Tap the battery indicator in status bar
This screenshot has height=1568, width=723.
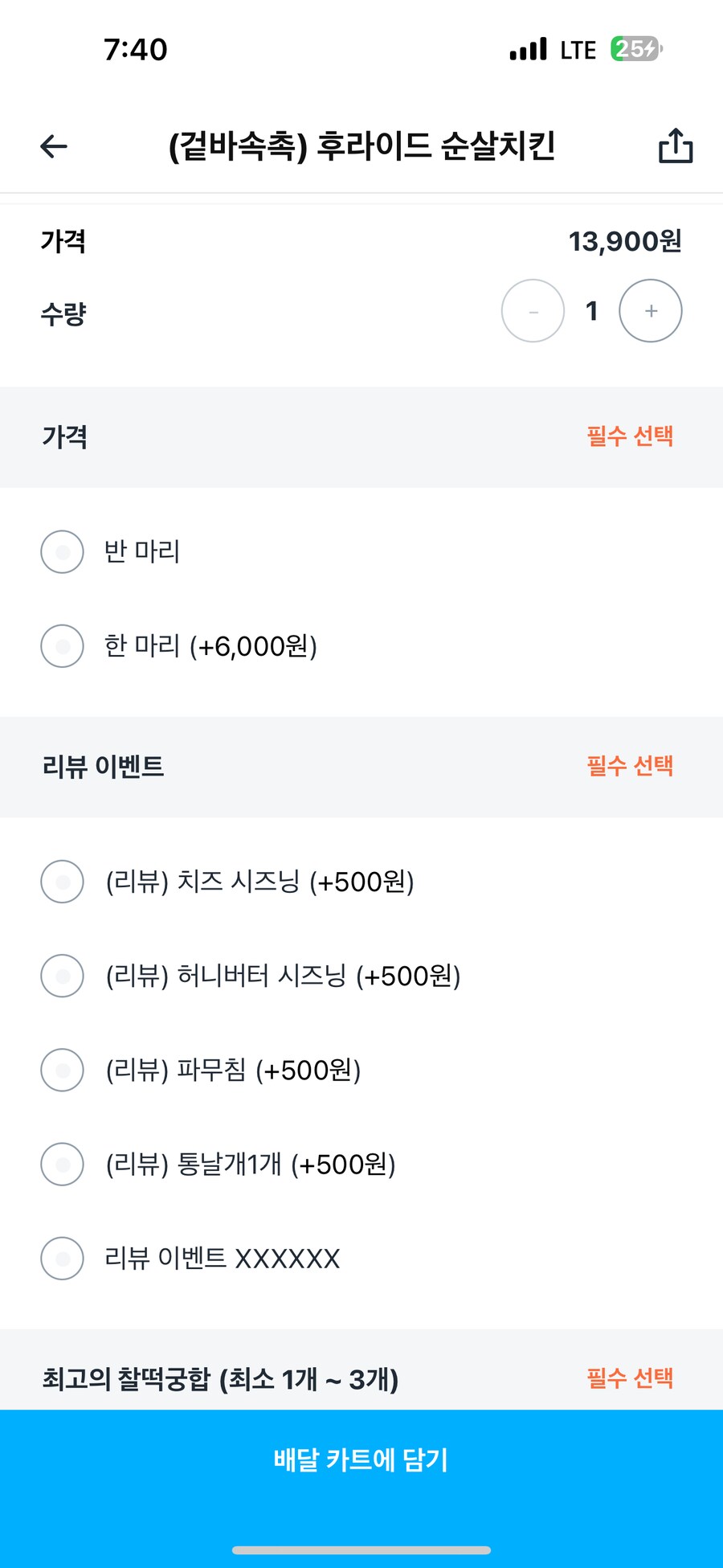pos(636,49)
